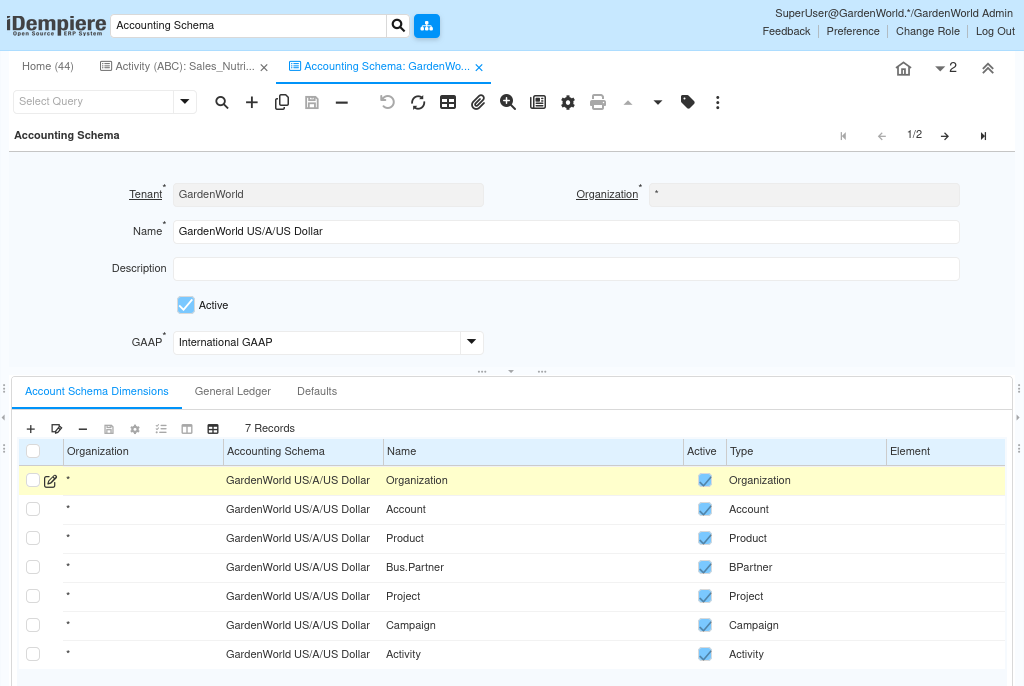Screen dimensions: 1024x686
Task: Click the Find Record magnifier icon
Action: coord(222,102)
